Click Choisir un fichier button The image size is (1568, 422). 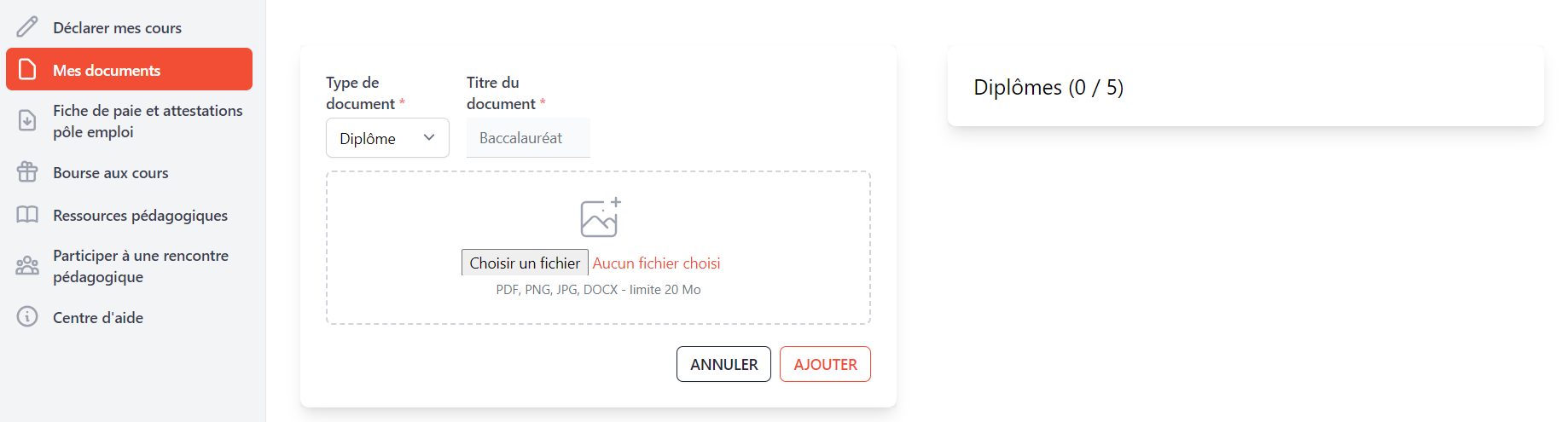point(525,263)
